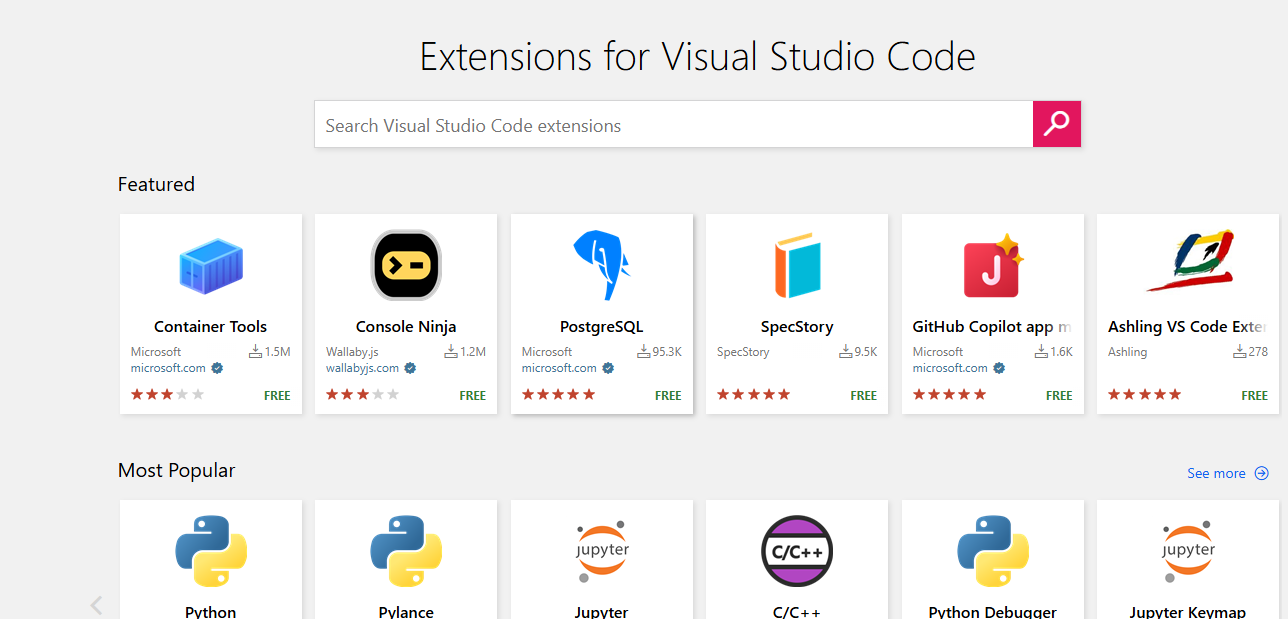Open the Jupyter Keymap extension logo
Viewport: 1288px width, 619px height.
click(1188, 551)
